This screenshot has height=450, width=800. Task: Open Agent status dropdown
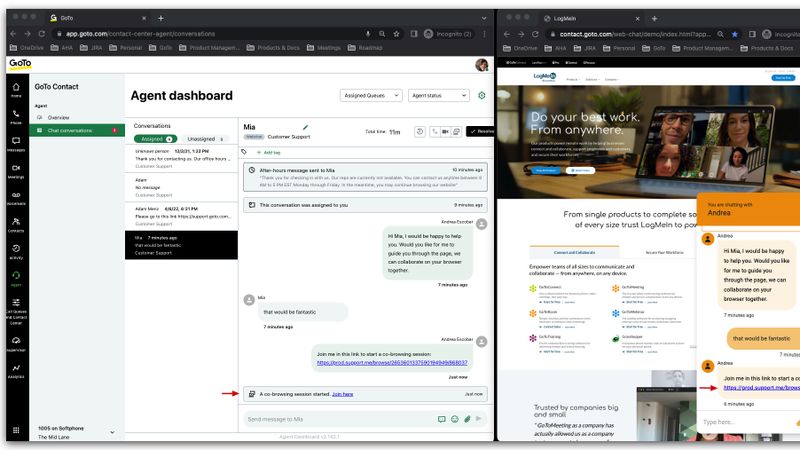click(x=439, y=95)
